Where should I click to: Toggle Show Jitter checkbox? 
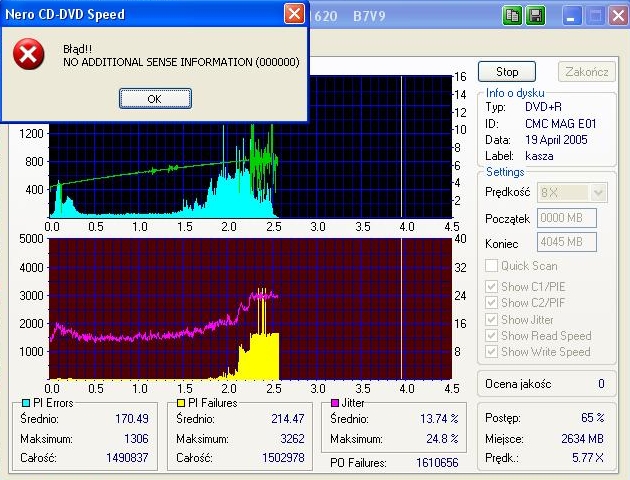pos(491,320)
